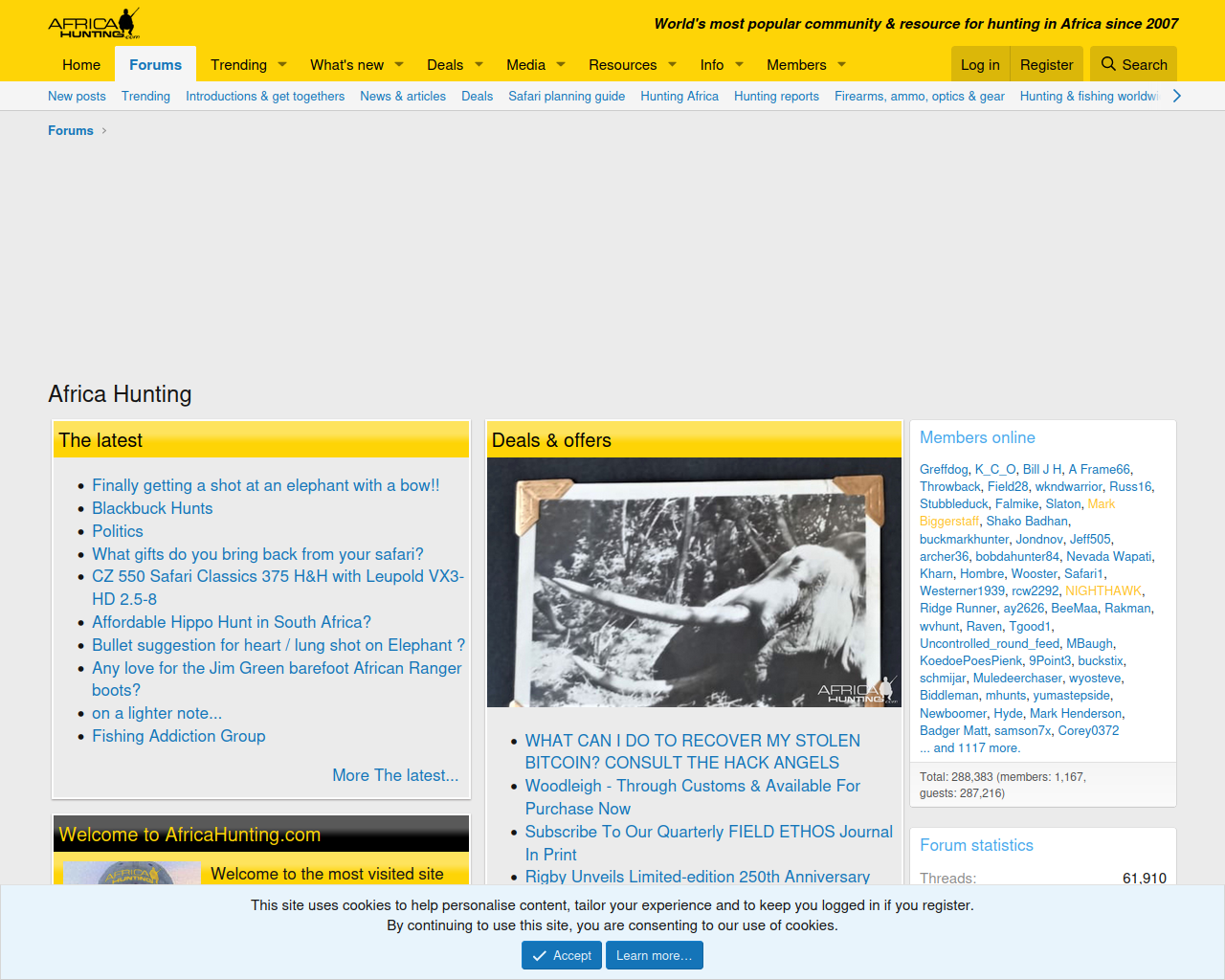Open What gifts from your safari thread

[x=257, y=554]
